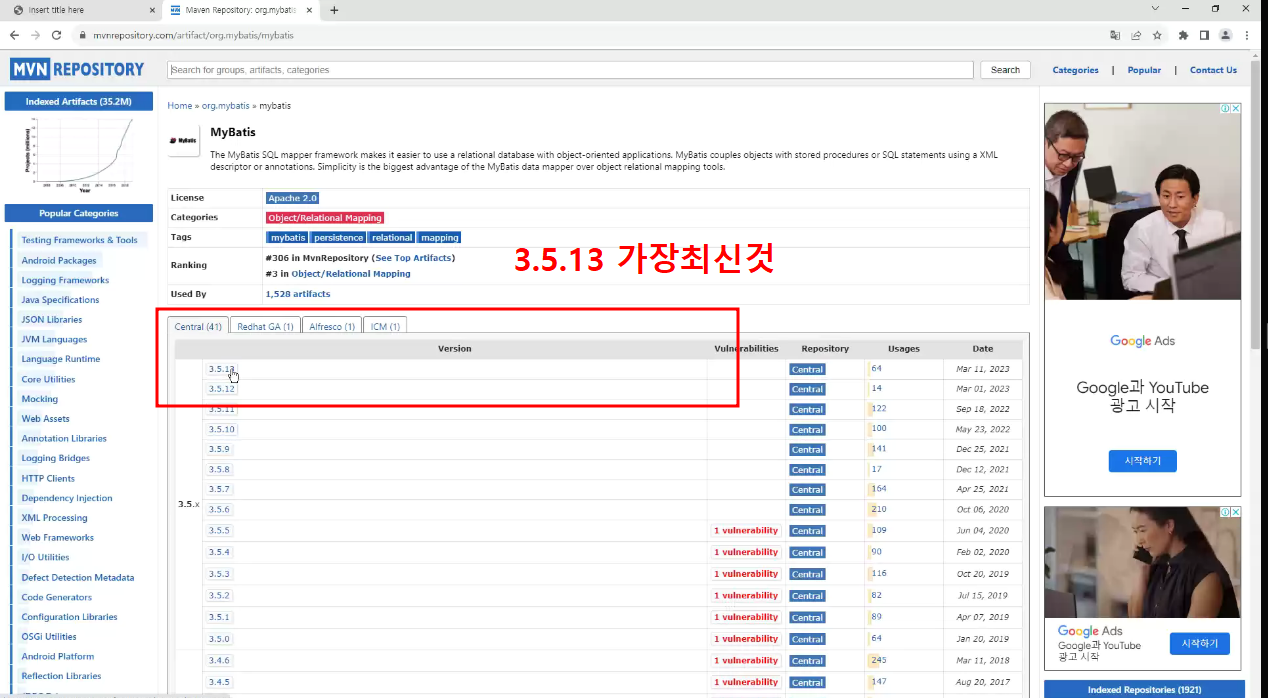Open version 3.5.13
The image size is (1268, 698).
pos(221,369)
